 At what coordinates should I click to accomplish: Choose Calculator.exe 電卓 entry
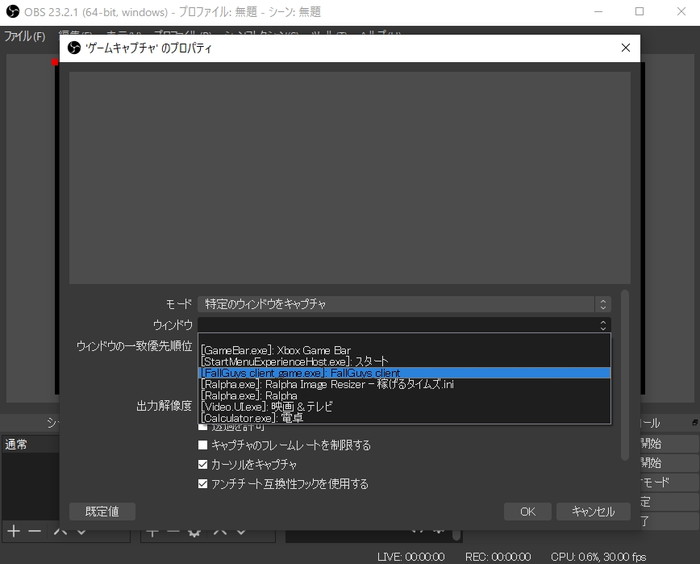pyautogui.click(x=404, y=418)
